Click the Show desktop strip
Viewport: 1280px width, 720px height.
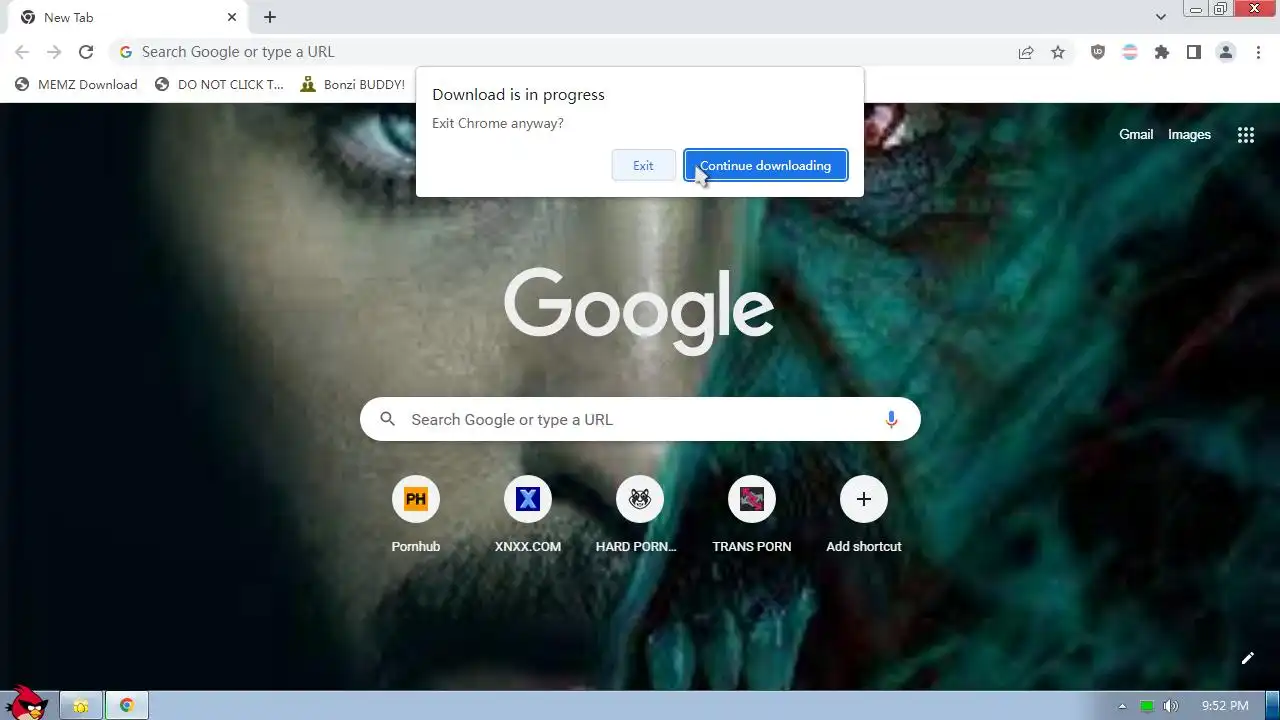click(x=1273, y=706)
